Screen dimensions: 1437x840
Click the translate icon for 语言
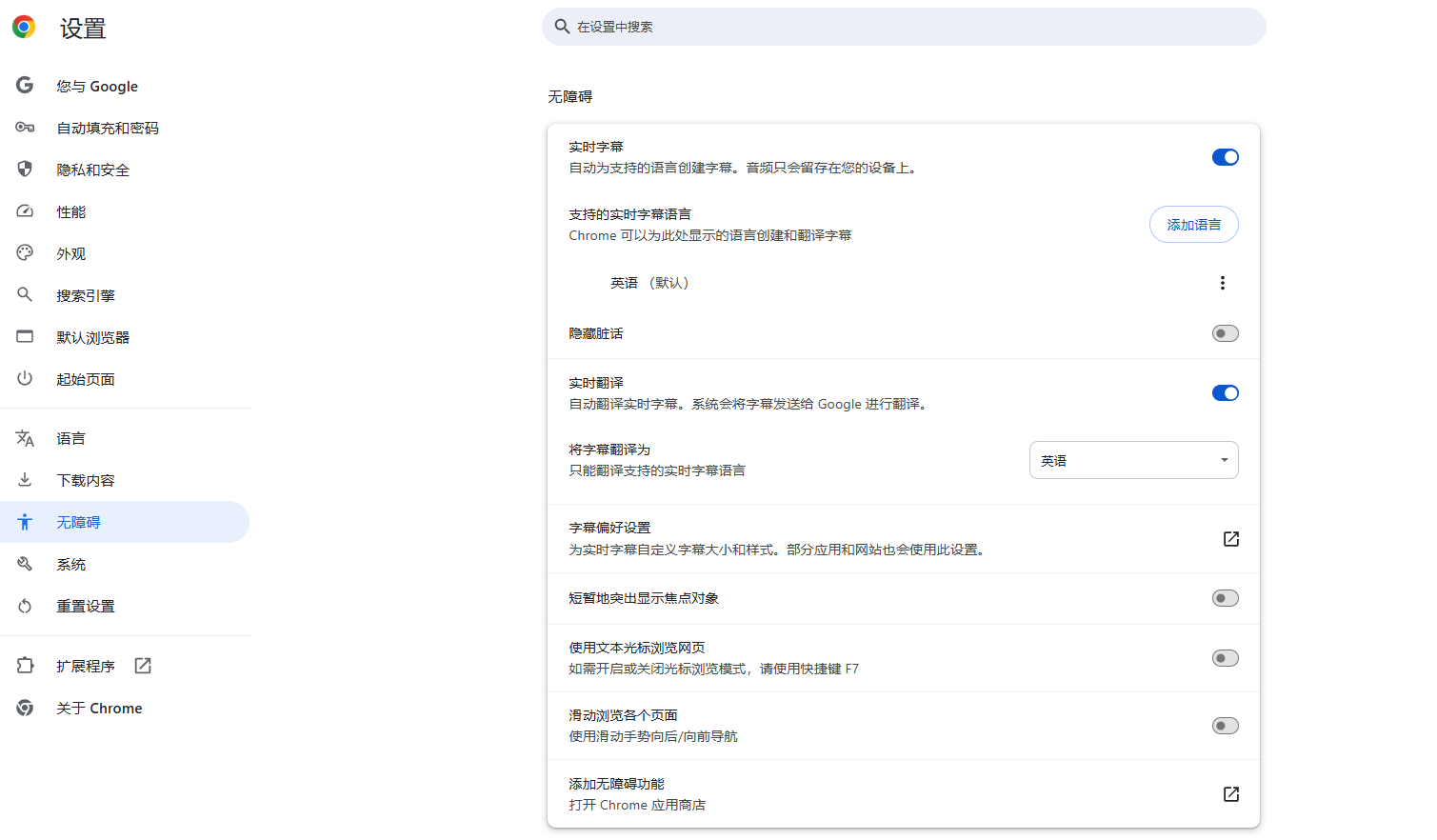point(25,438)
